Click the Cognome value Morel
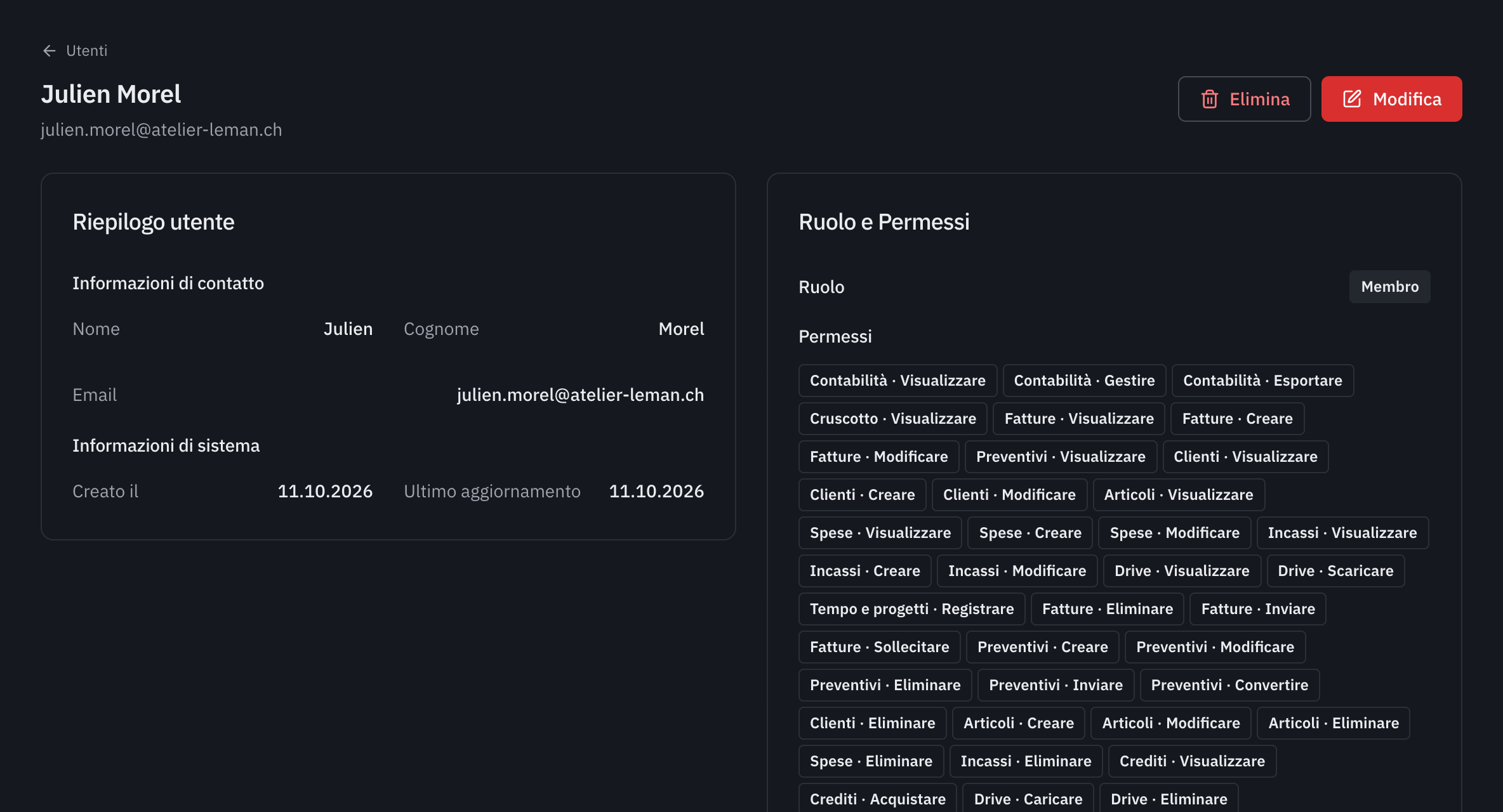This screenshot has width=1503, height=812. tap(681, 329)
